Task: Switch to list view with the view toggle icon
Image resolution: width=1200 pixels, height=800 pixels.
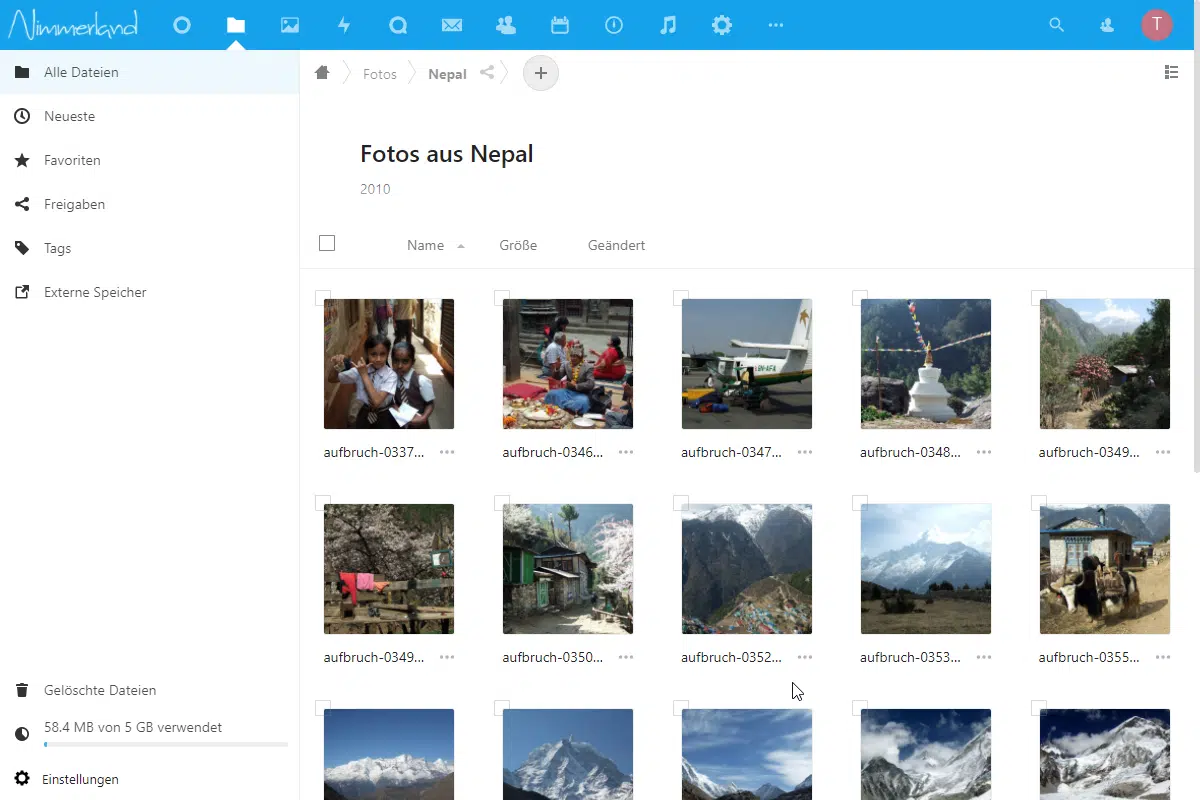Action: click(1172, 72)
